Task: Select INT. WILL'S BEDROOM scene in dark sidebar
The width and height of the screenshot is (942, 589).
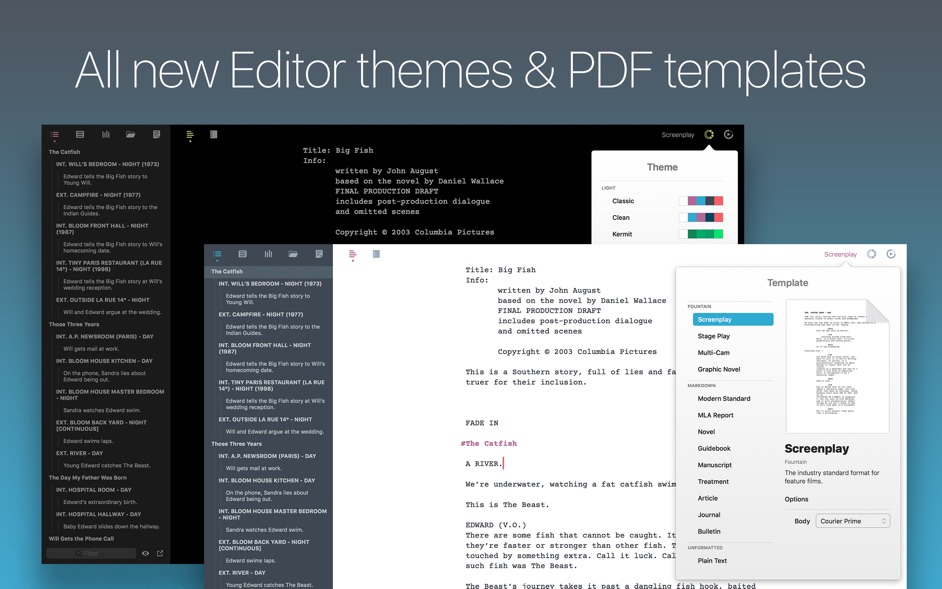Action: point(108,164)
